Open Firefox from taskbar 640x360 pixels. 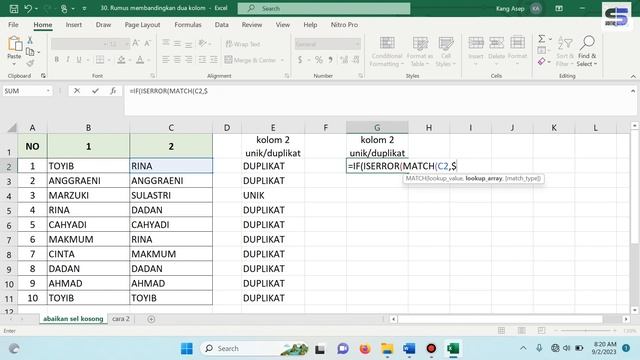point(364,349)
